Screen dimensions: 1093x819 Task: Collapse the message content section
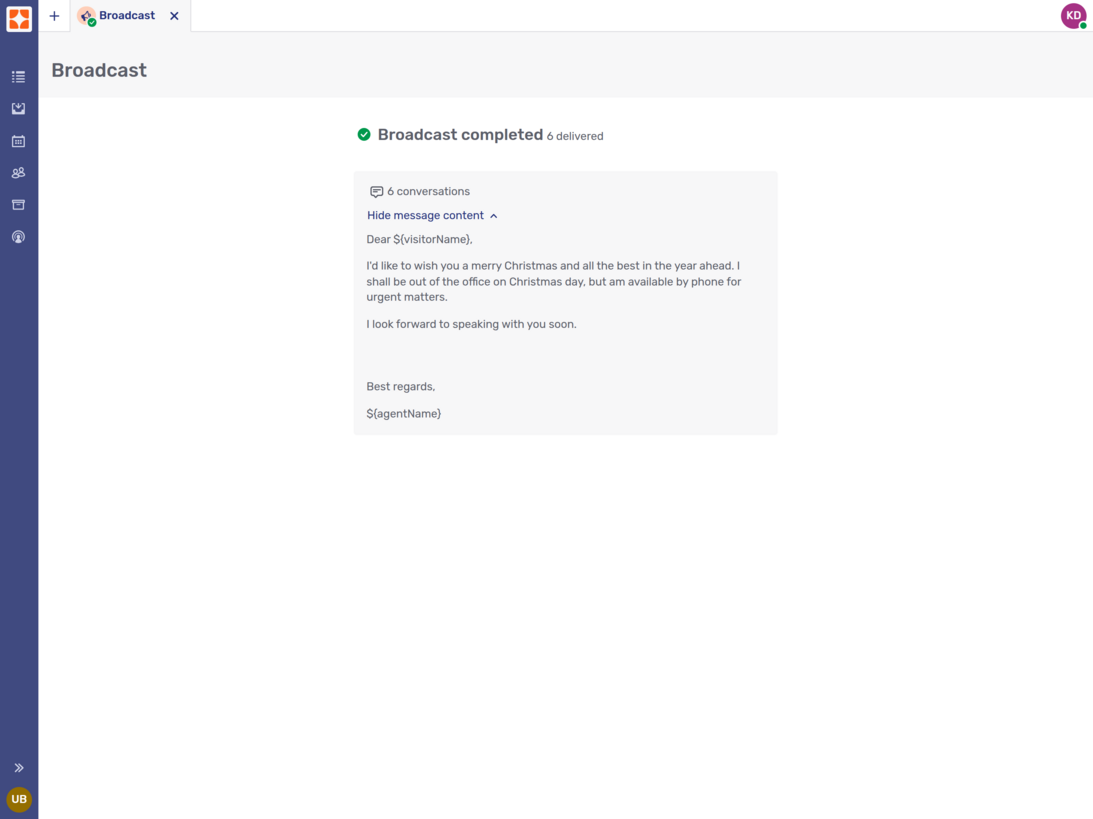(426, 215)
